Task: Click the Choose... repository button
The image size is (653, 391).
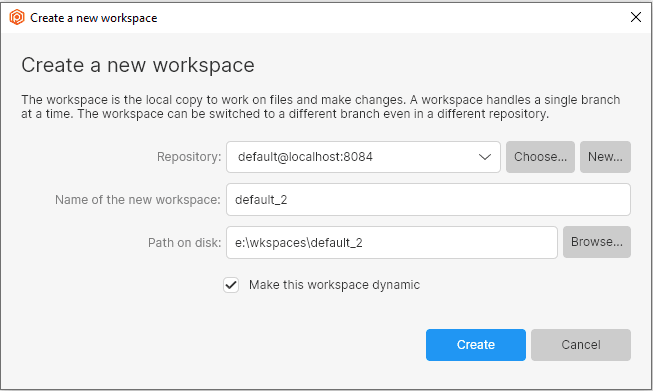Action: tap(540, 157)
